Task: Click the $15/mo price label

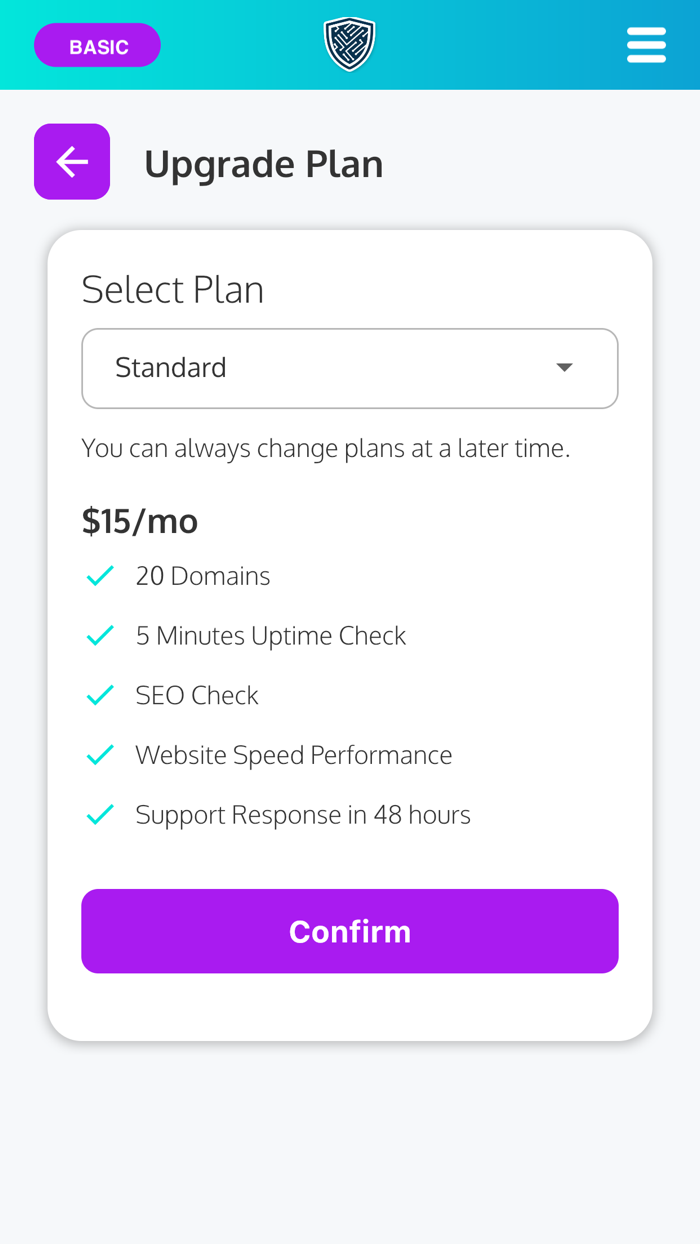Action: (139, 520)
